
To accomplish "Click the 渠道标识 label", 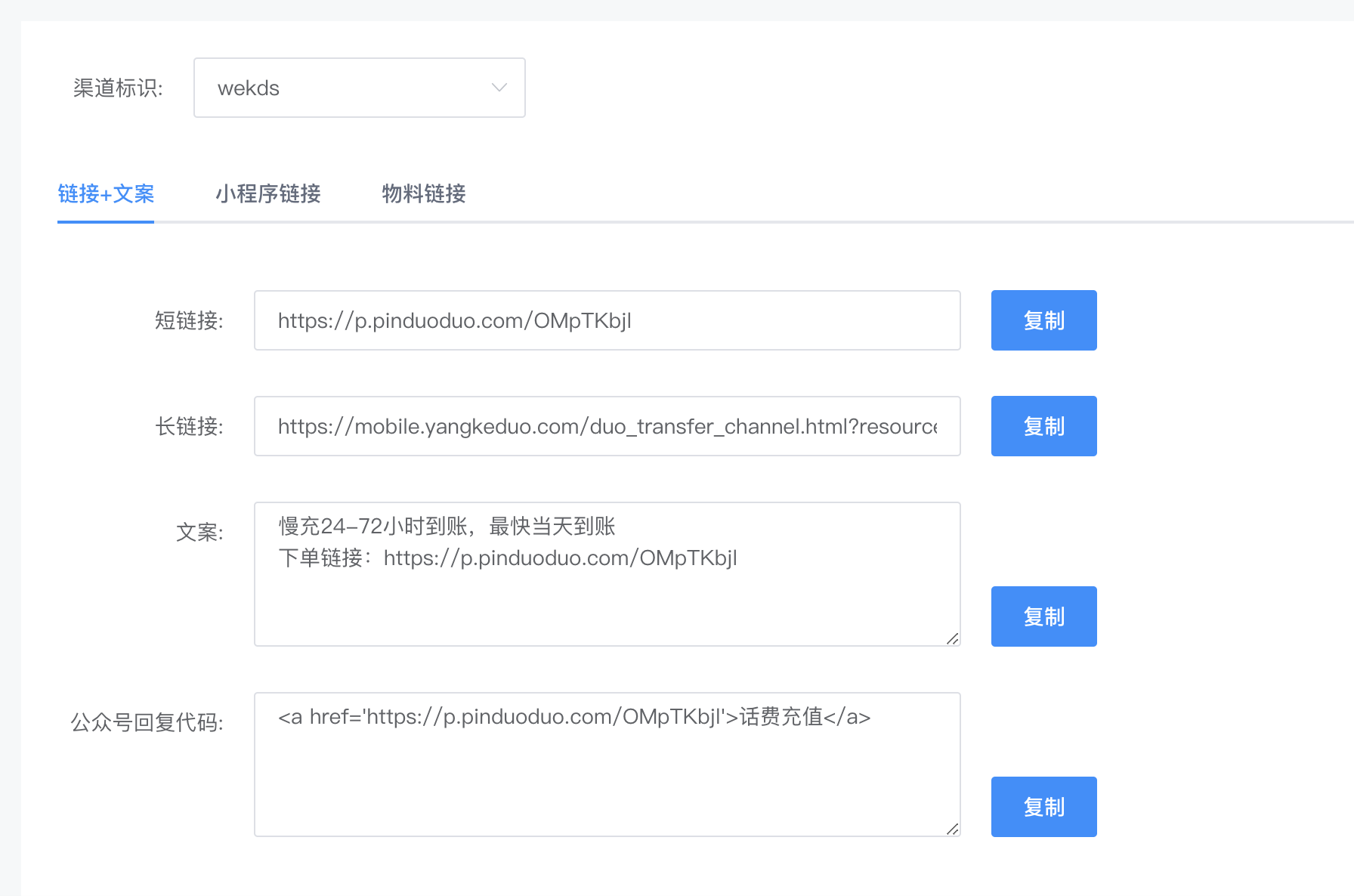I will (118, 88).
